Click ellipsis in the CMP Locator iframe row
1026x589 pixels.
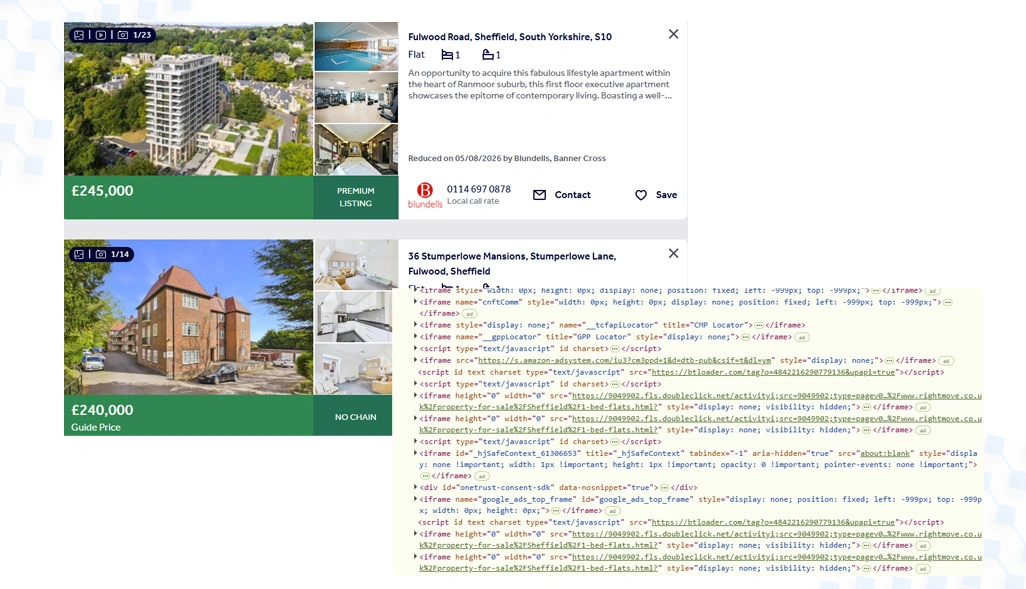pos(758,325)
